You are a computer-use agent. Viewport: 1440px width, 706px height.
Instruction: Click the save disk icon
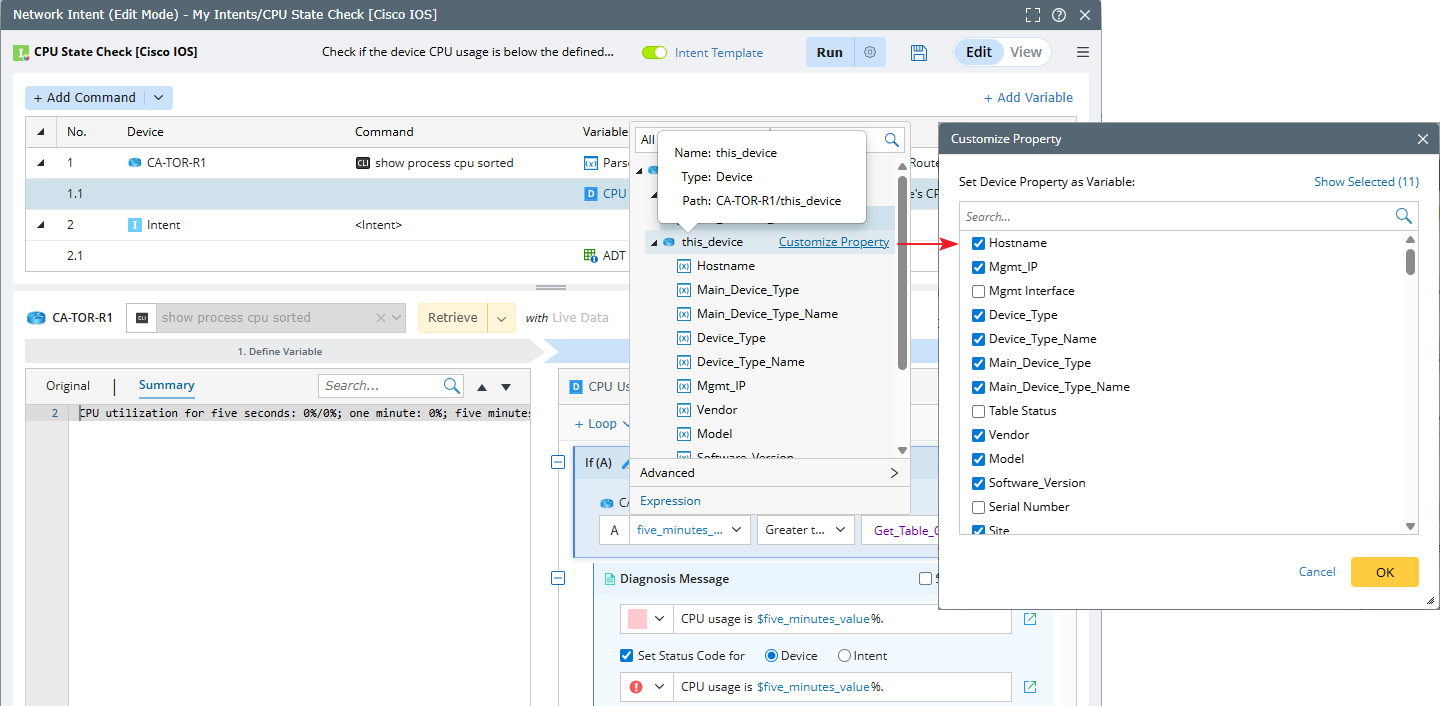(919, 53)
